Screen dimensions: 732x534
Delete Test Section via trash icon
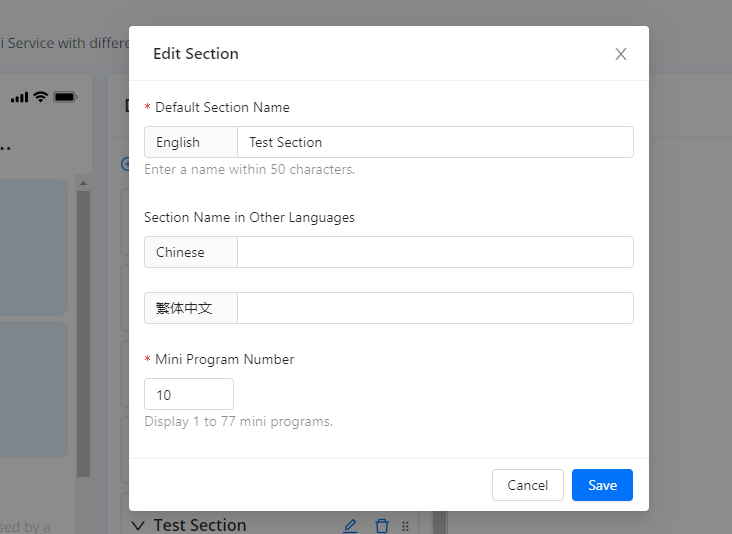[x=381, y=526]
